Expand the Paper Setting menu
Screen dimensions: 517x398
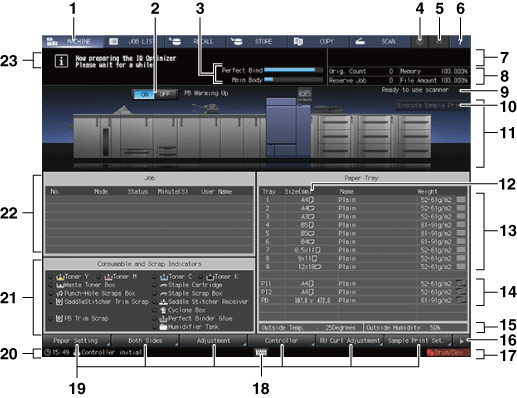point(76,341)
